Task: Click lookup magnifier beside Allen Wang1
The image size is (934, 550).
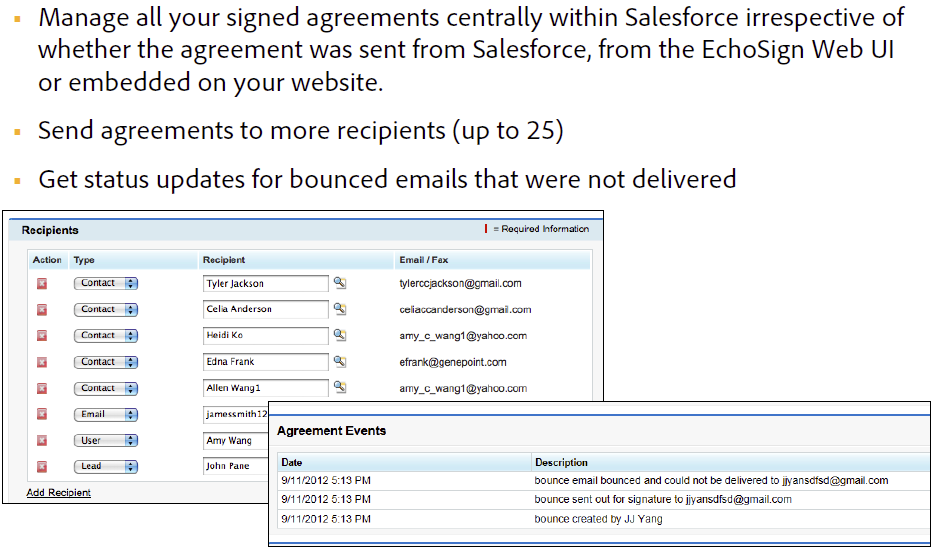Action: [x=340, y=387]
